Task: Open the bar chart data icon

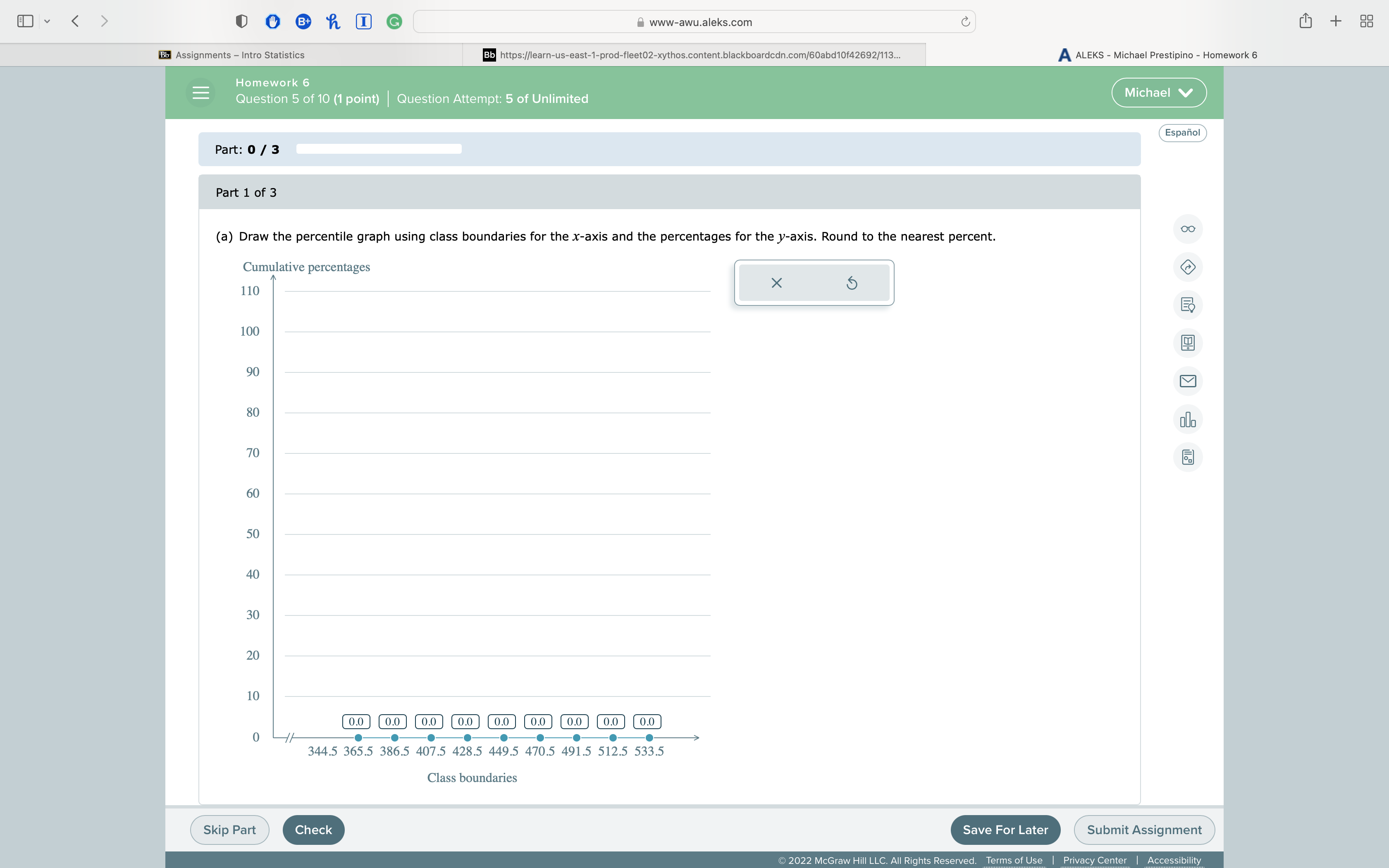Action: (x=1188, y=420)
